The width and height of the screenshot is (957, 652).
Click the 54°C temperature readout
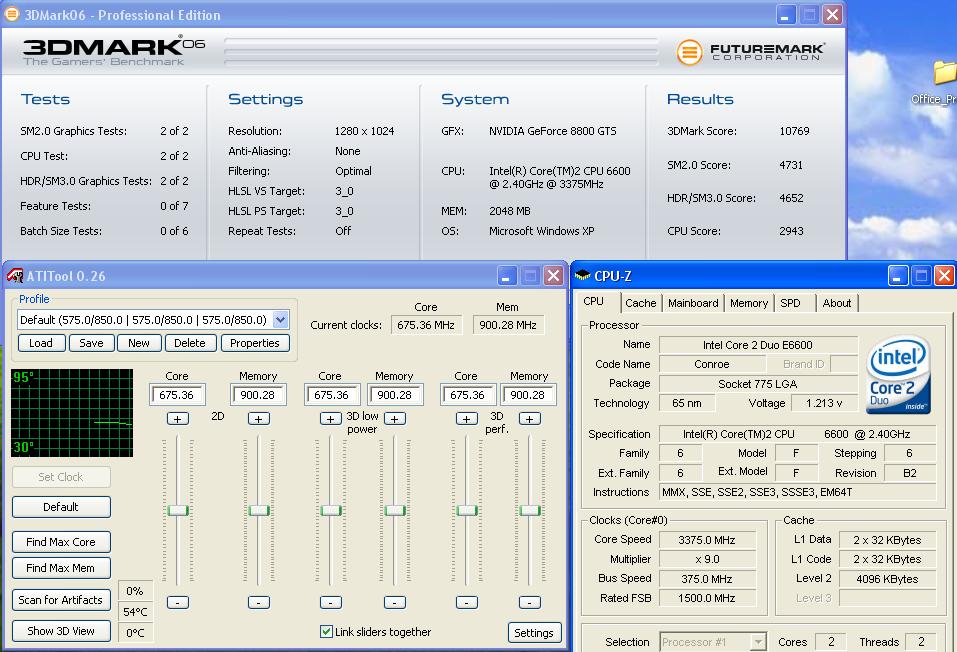[x=135, y=612]
